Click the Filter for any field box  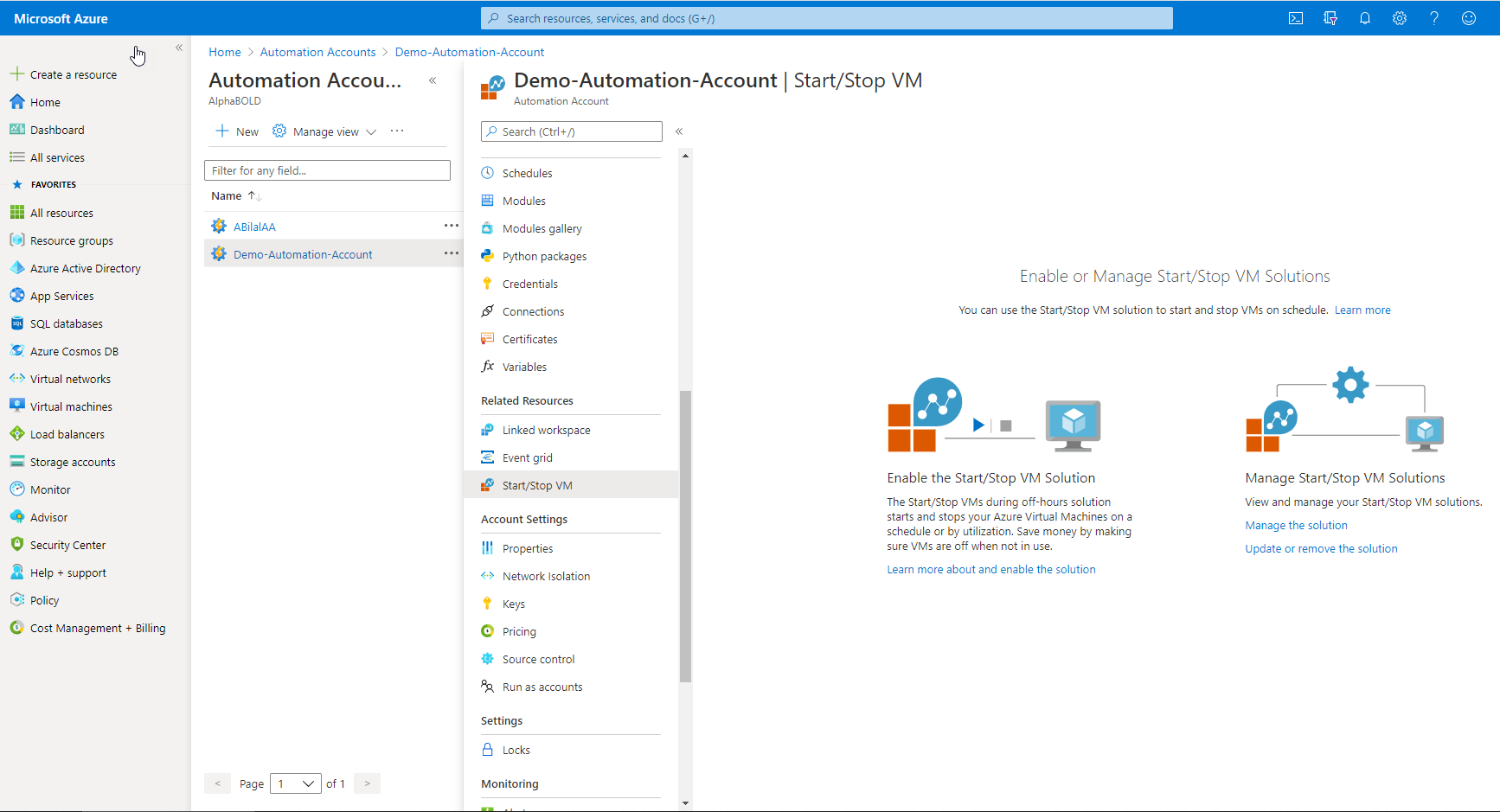coord(327,170)
